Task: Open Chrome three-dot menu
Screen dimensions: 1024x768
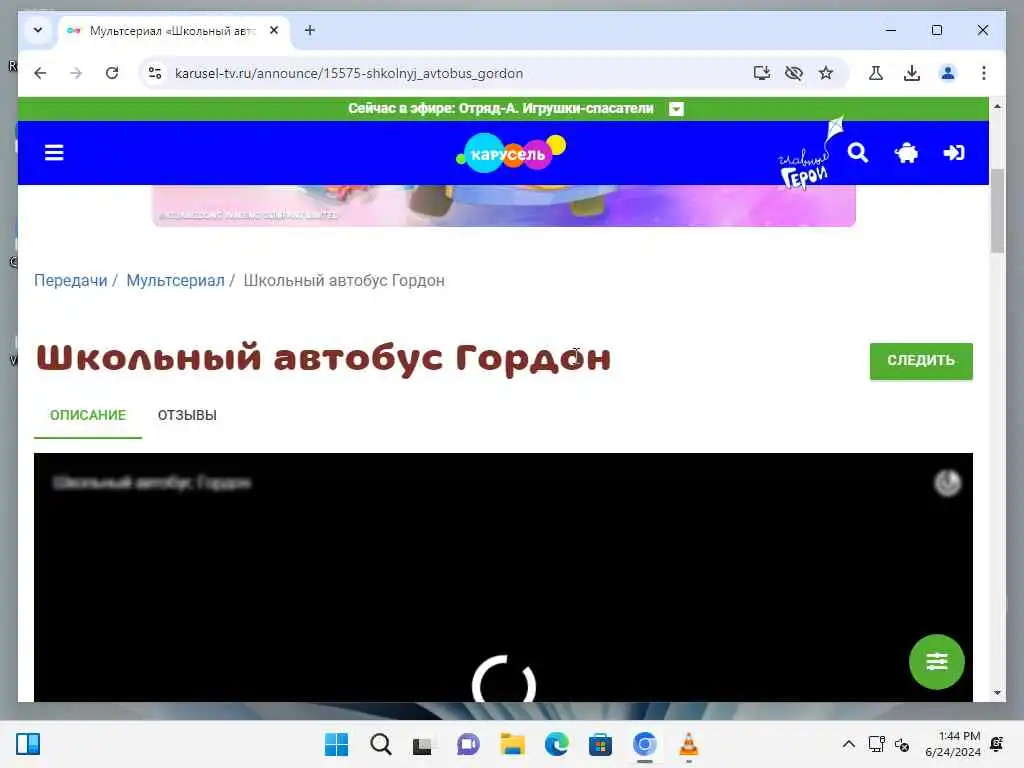Action: tap(984, 73)
